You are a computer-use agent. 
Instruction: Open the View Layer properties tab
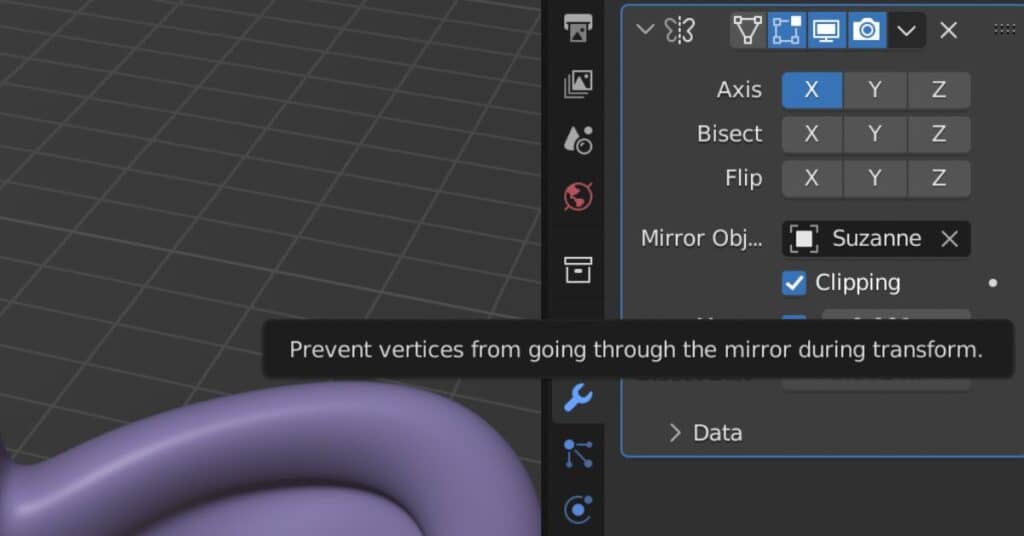coord(578,85)
